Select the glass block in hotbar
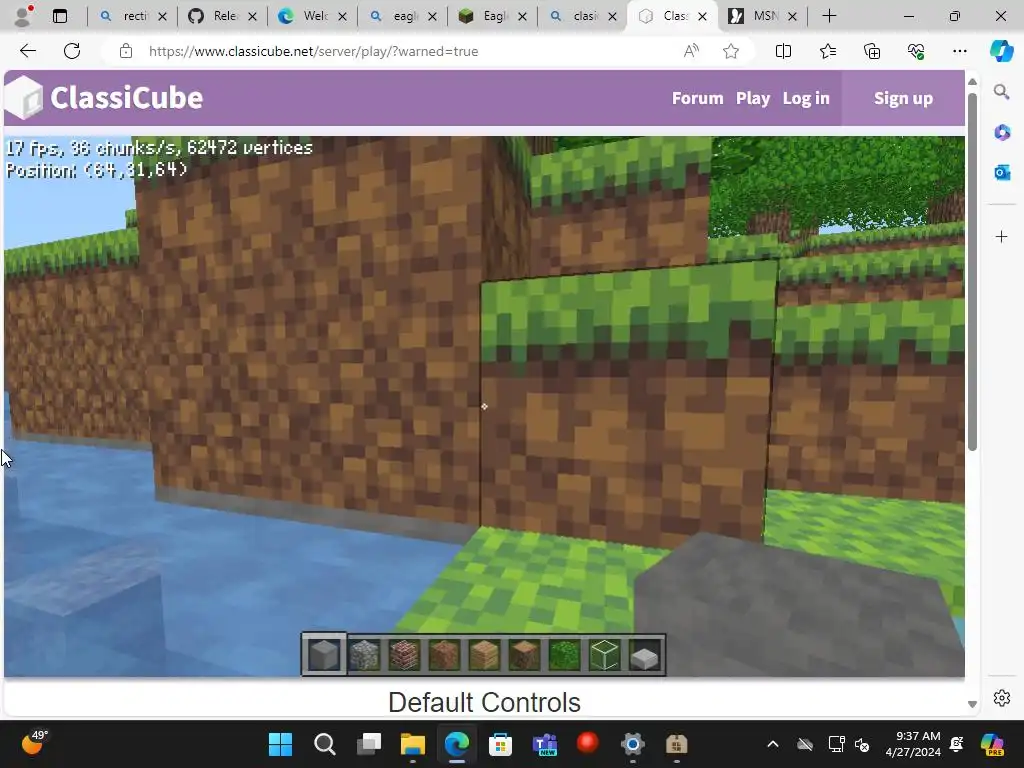 point(604,654)
